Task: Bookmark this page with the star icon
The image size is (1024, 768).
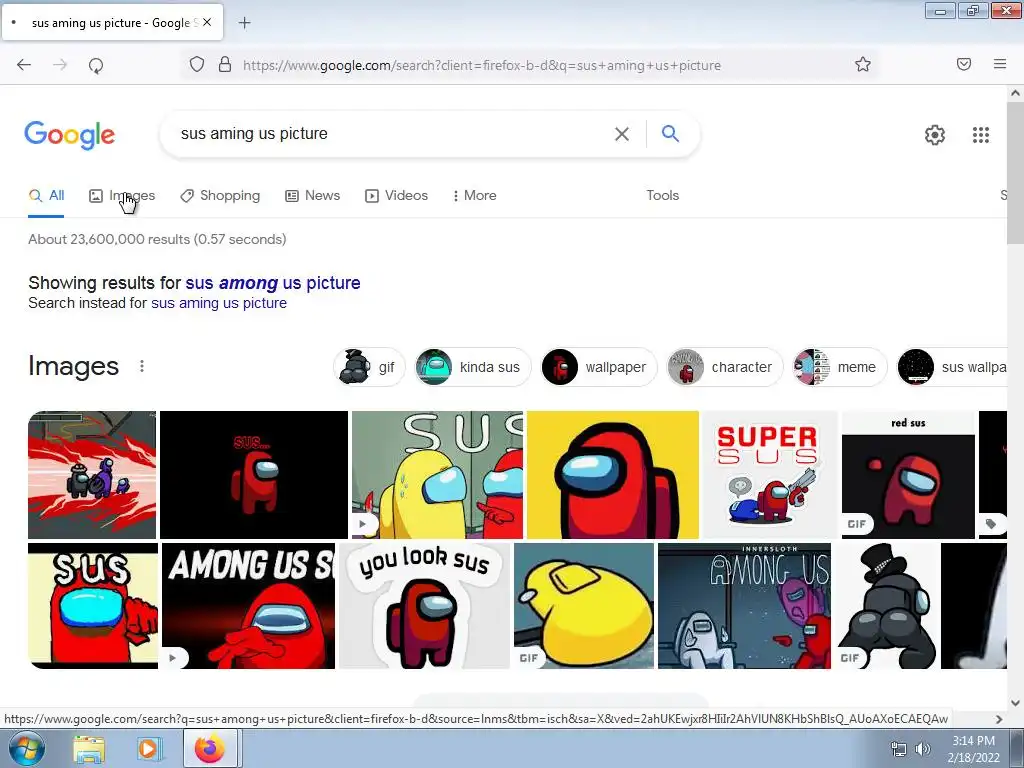Action: click(x=863, y=65)
